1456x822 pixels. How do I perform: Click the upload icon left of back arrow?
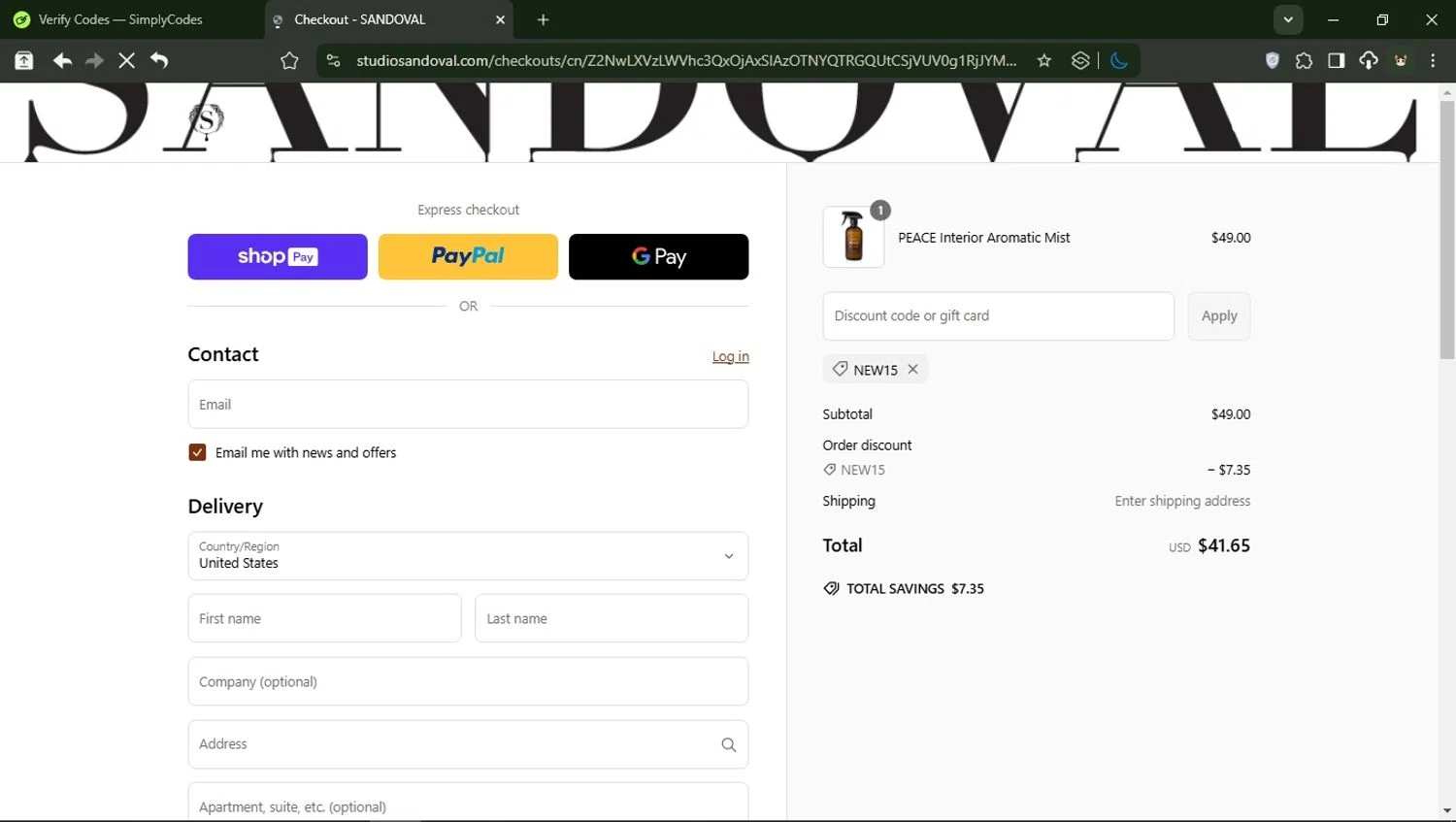(24, 60)
